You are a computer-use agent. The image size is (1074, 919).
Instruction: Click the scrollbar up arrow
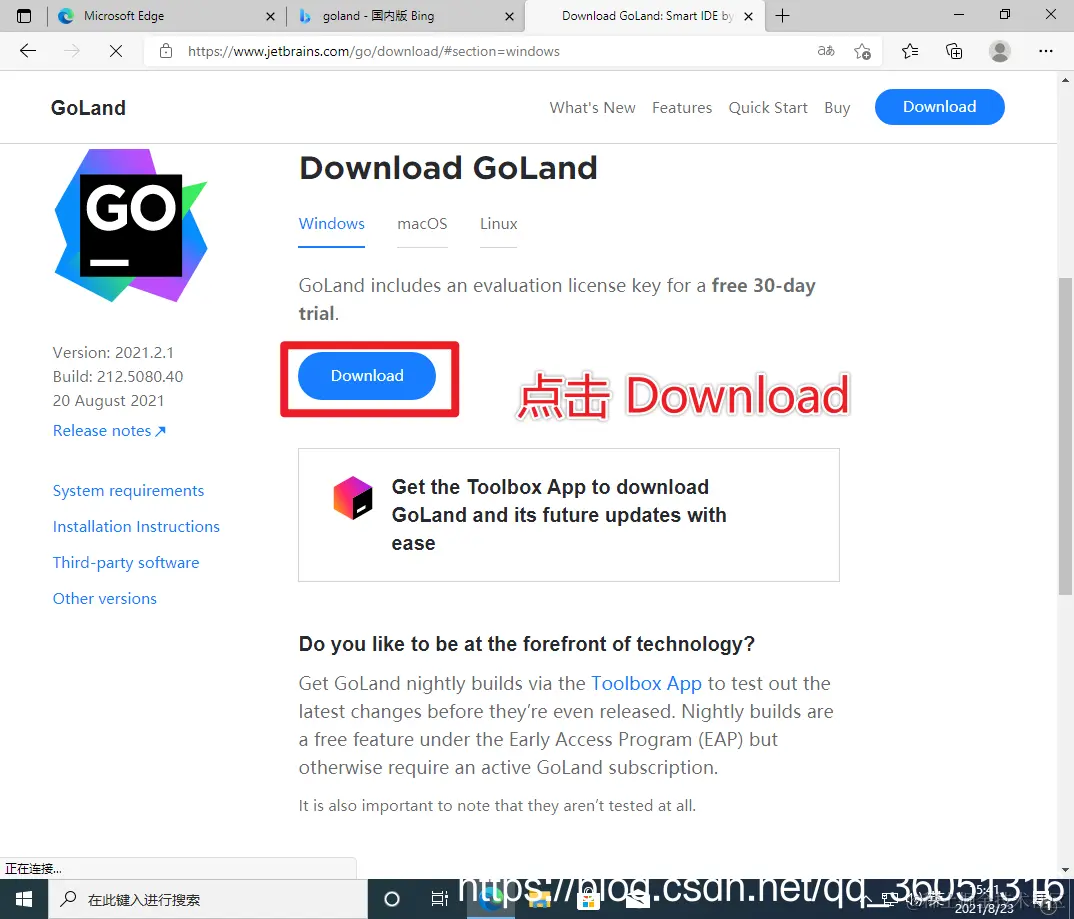tap(1065, 80)
